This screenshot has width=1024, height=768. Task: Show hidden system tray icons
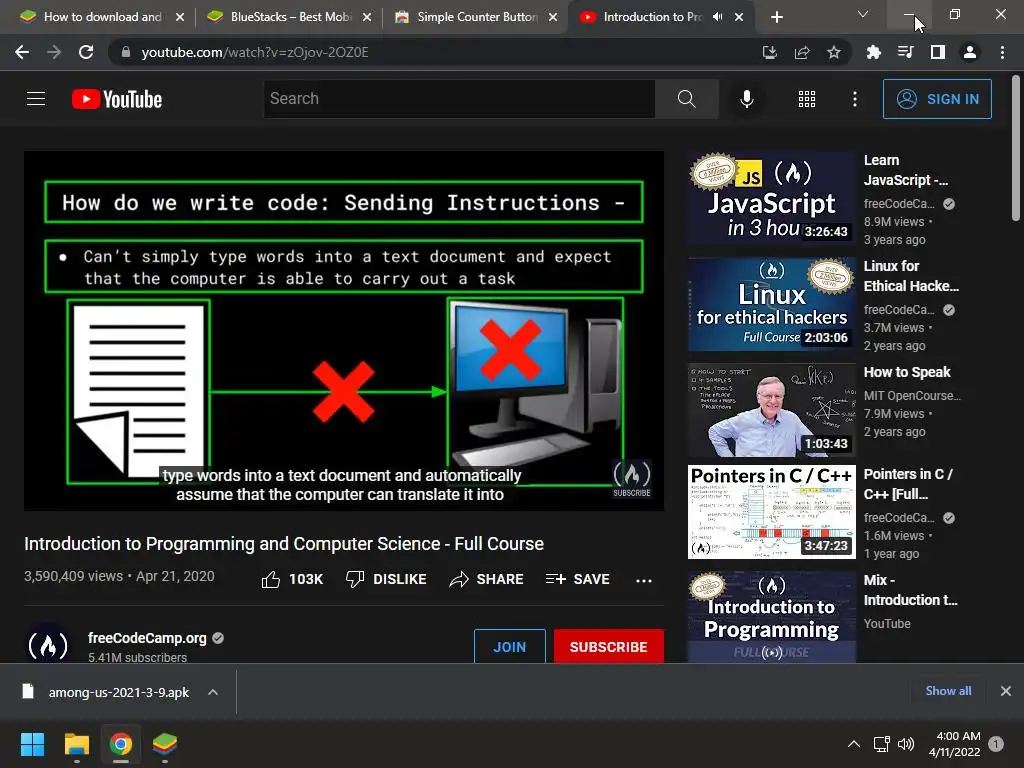tap(854, 744)
